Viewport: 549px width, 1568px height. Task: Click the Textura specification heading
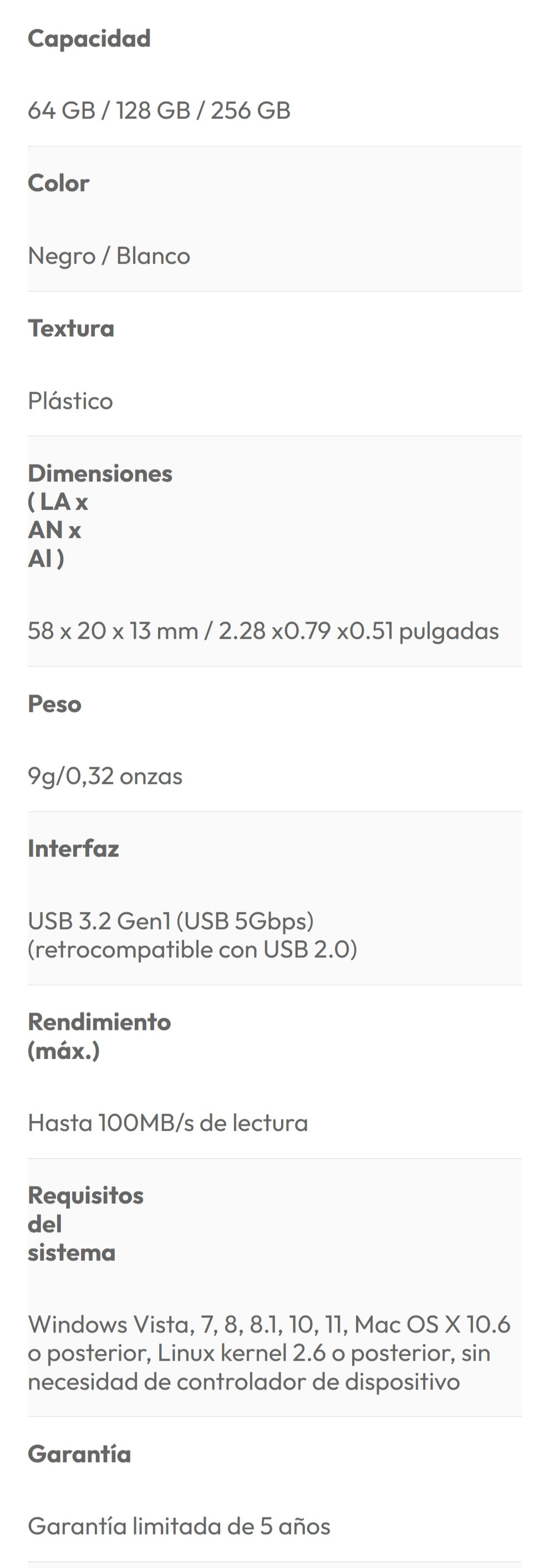(x=70, y=328)
